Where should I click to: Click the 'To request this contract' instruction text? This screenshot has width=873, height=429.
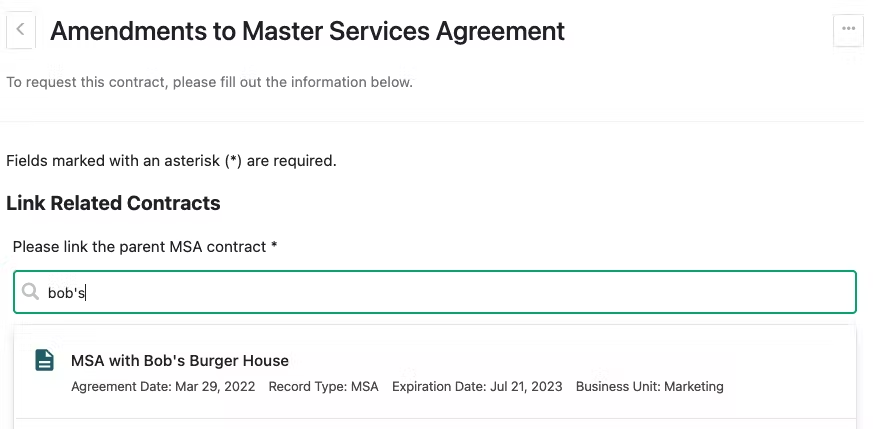[209, 82]
